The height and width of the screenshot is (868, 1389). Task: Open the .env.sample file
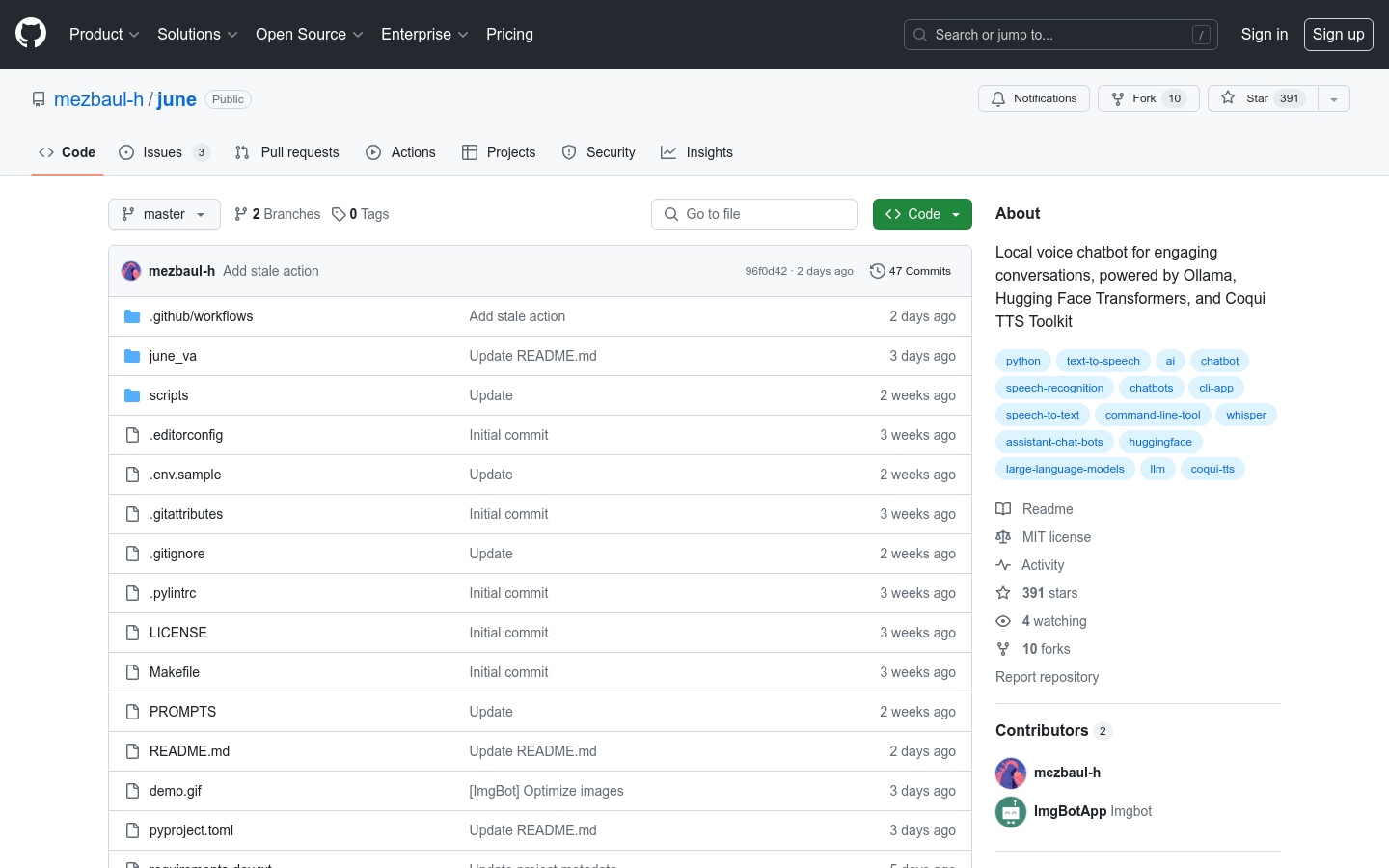click(x=185, y=475)
